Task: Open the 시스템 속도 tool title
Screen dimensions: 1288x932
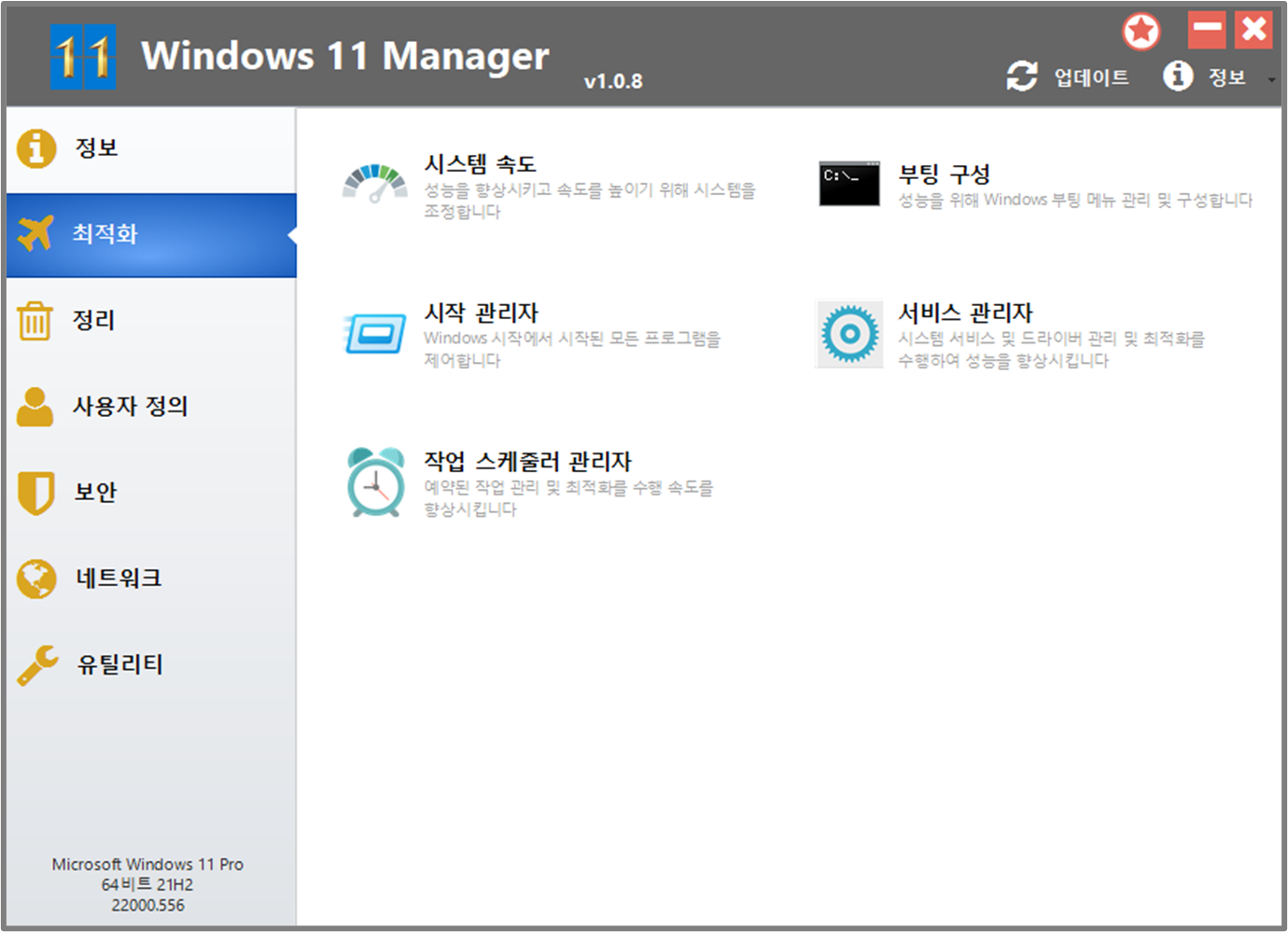Action: 481,164
